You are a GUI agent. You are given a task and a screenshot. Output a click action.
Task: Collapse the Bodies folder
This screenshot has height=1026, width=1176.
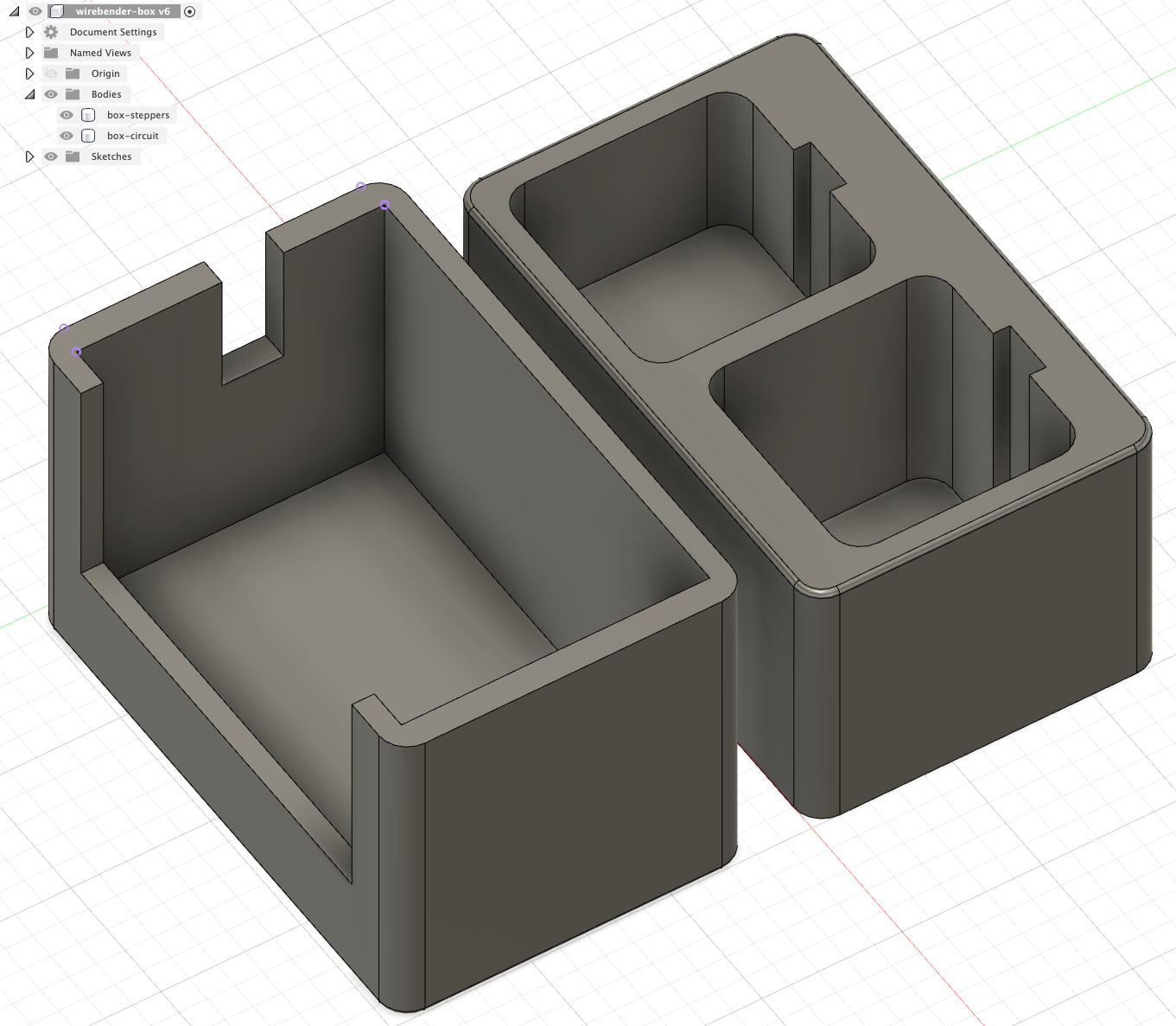pos(29,94)
